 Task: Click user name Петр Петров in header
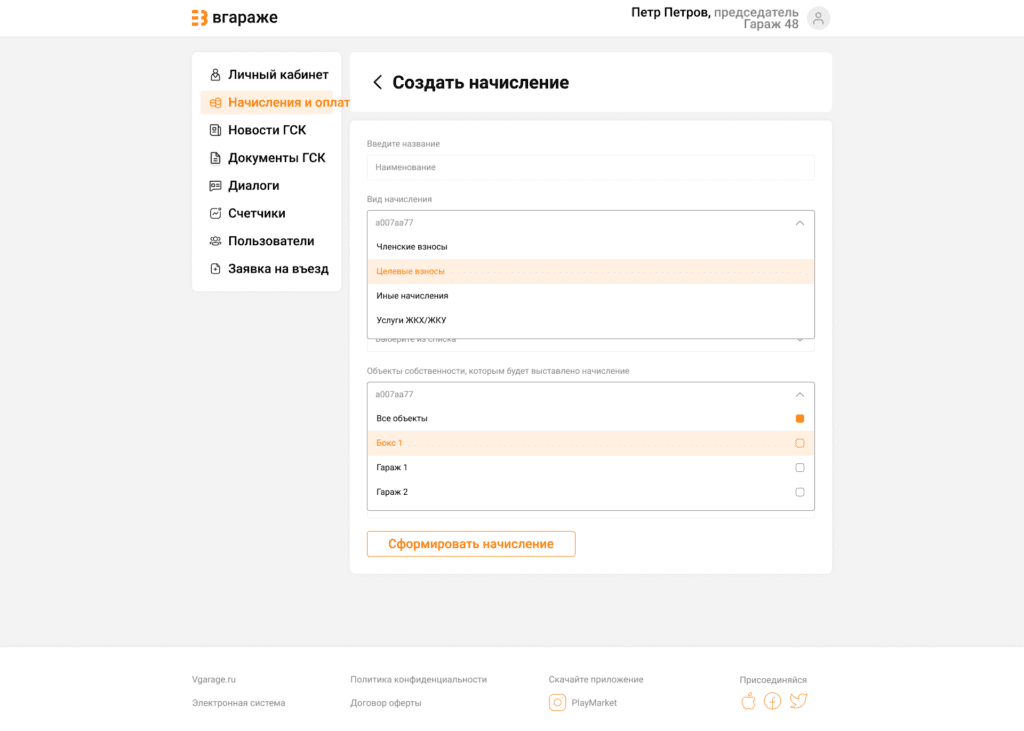[670, 12]
